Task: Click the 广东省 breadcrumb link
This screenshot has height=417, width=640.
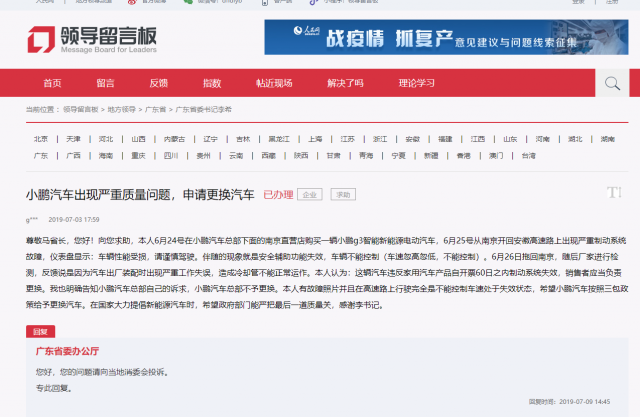Action: click(x=156, y=109)
